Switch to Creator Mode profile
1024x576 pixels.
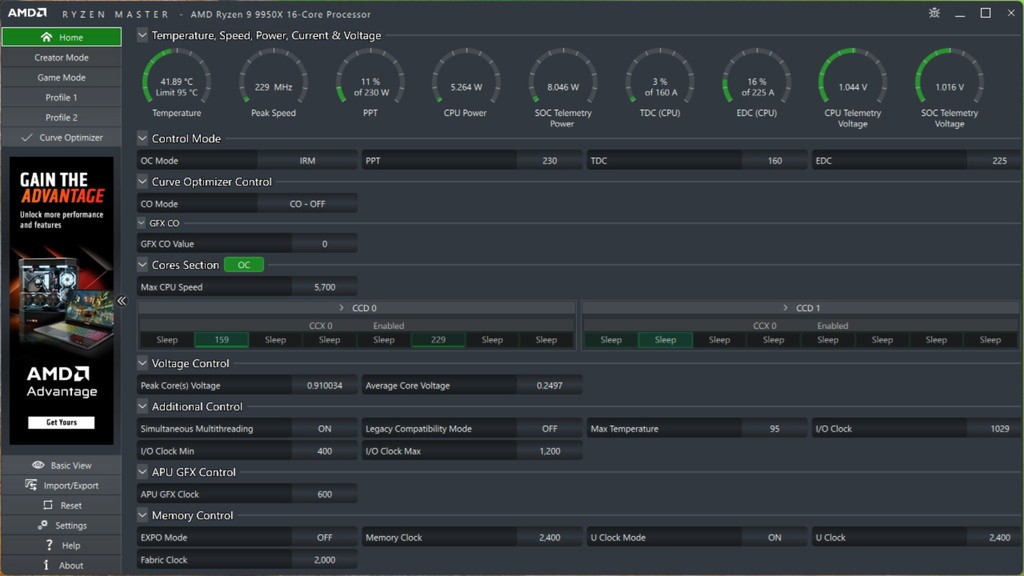[61, 58]
